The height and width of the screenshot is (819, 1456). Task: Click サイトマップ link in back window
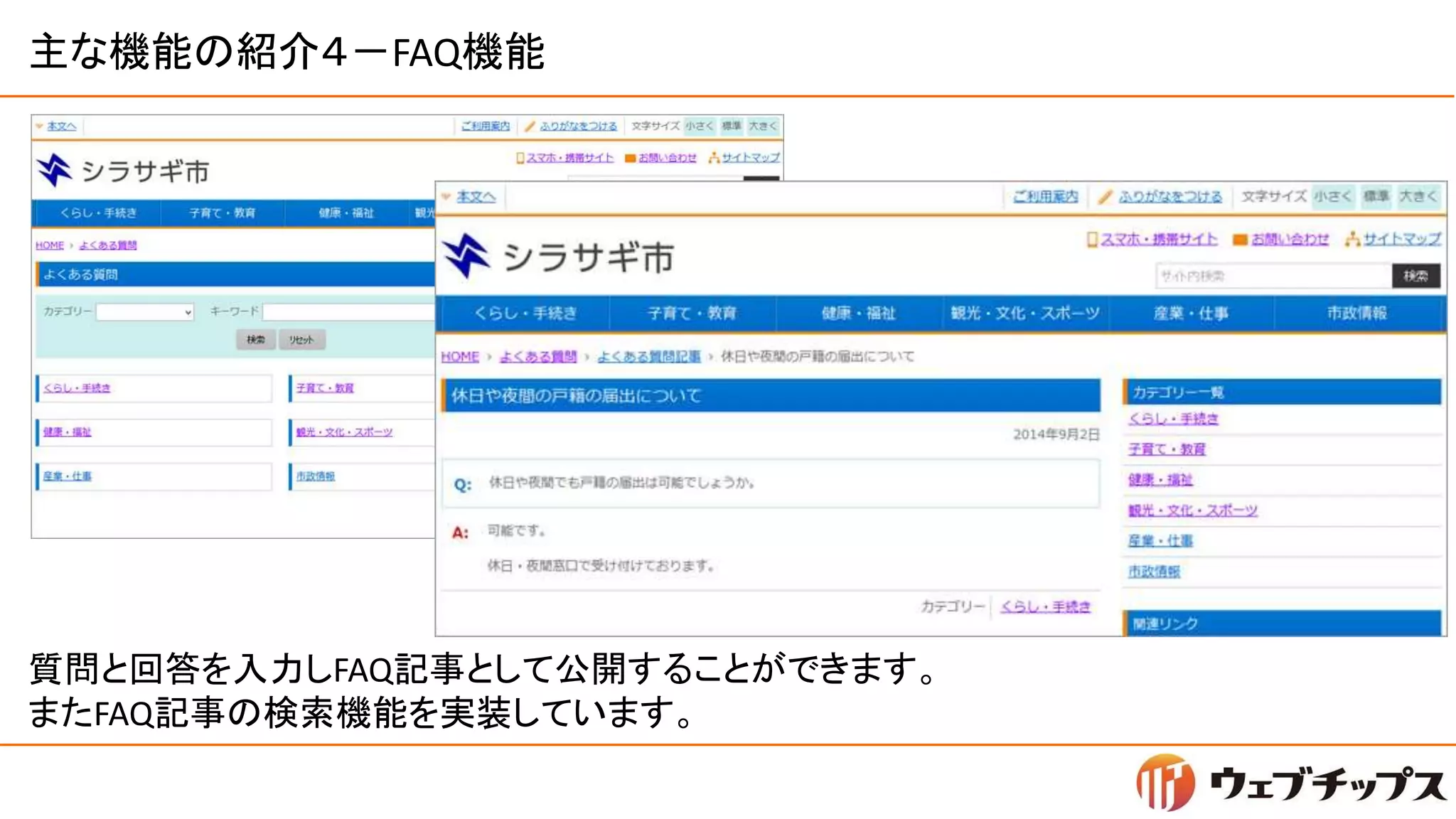pyautogui.click(x=751, y=158)
